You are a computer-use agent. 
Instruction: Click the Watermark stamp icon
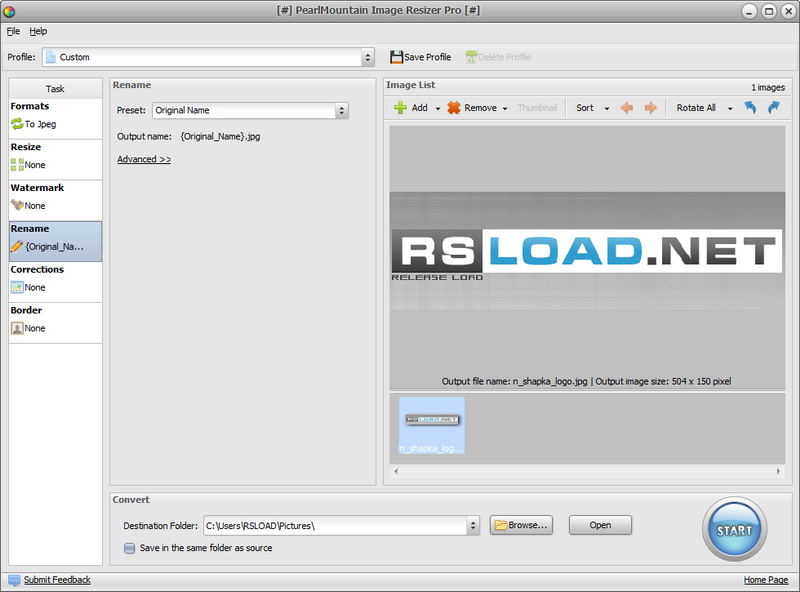pyautogui.click(x=17, y=206)
